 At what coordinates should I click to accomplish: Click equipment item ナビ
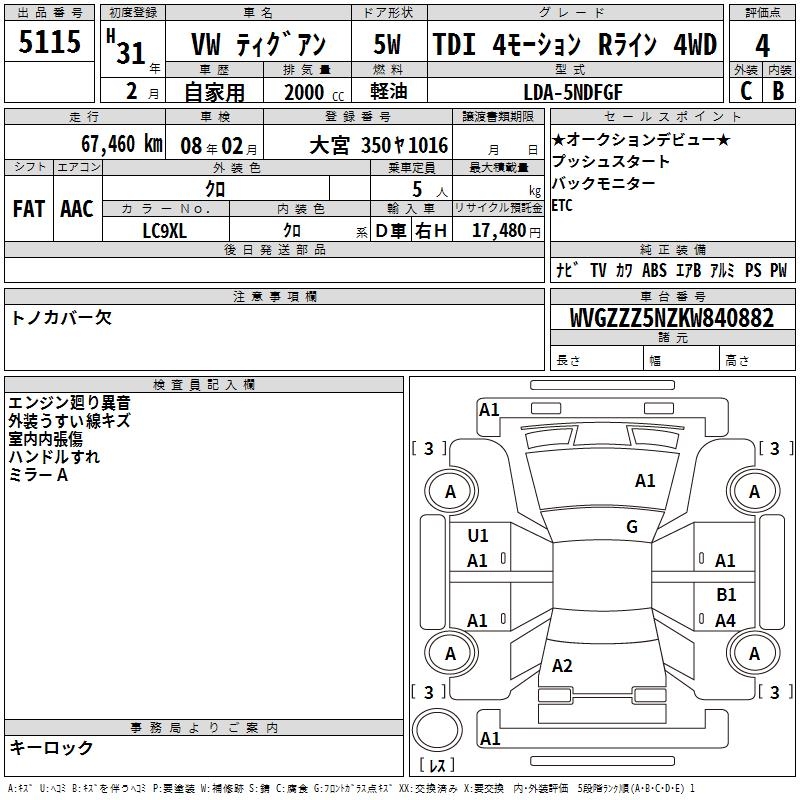coord(567,270)
